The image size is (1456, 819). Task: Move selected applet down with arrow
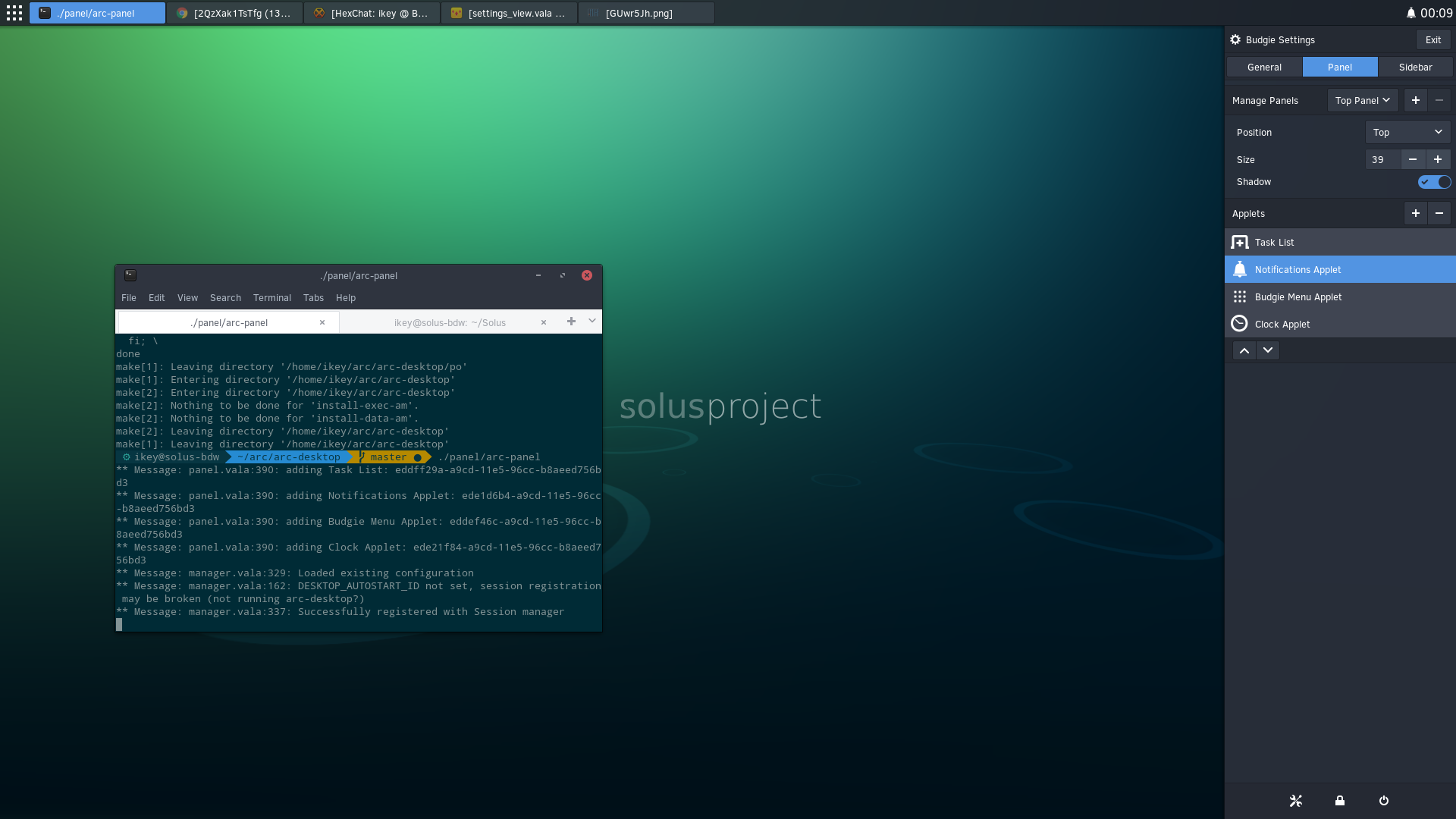click(x=1268, y=350)
